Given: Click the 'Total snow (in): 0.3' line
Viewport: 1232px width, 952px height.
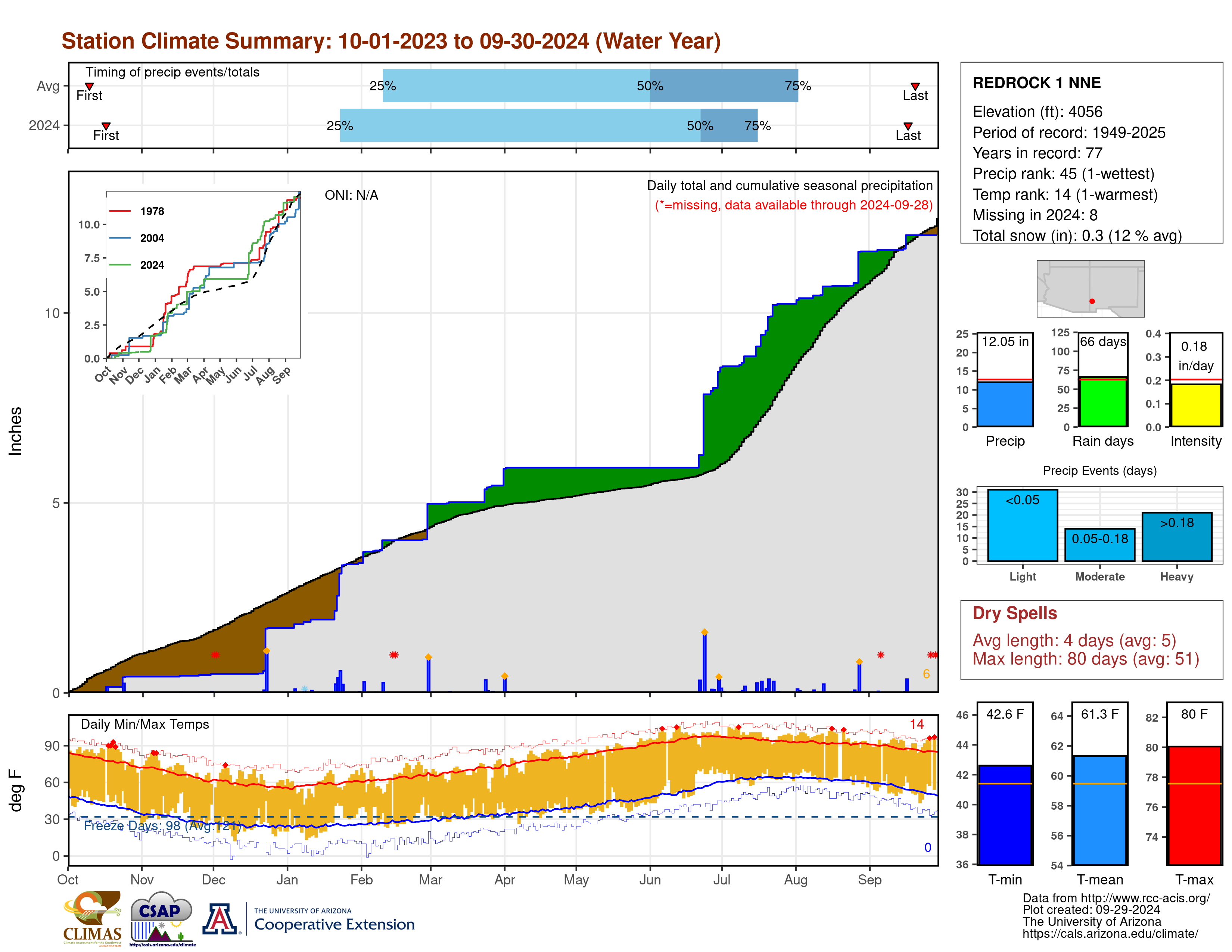Looking at the screenshot, I should [1077, 236].
